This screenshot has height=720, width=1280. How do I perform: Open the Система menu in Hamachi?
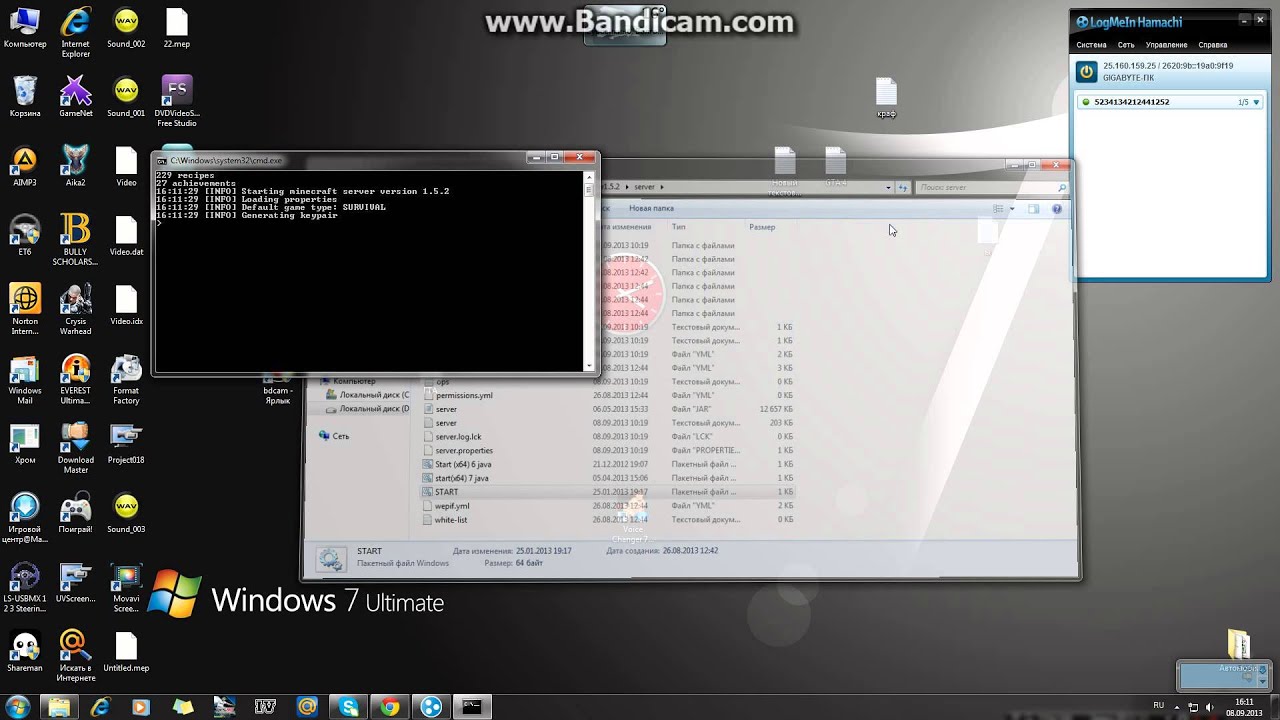(x=1091, y=45)
